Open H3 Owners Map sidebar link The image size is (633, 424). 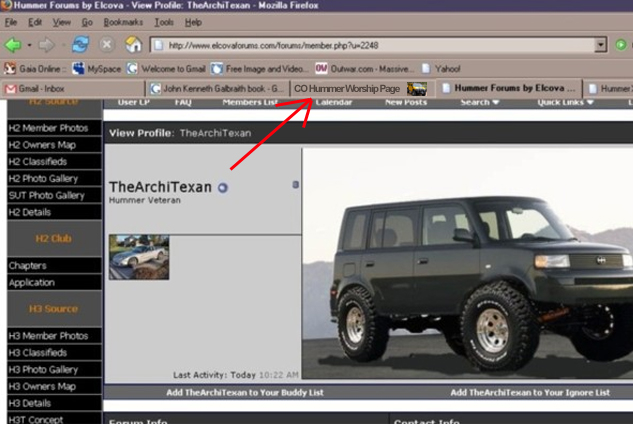tap(54, 386)
